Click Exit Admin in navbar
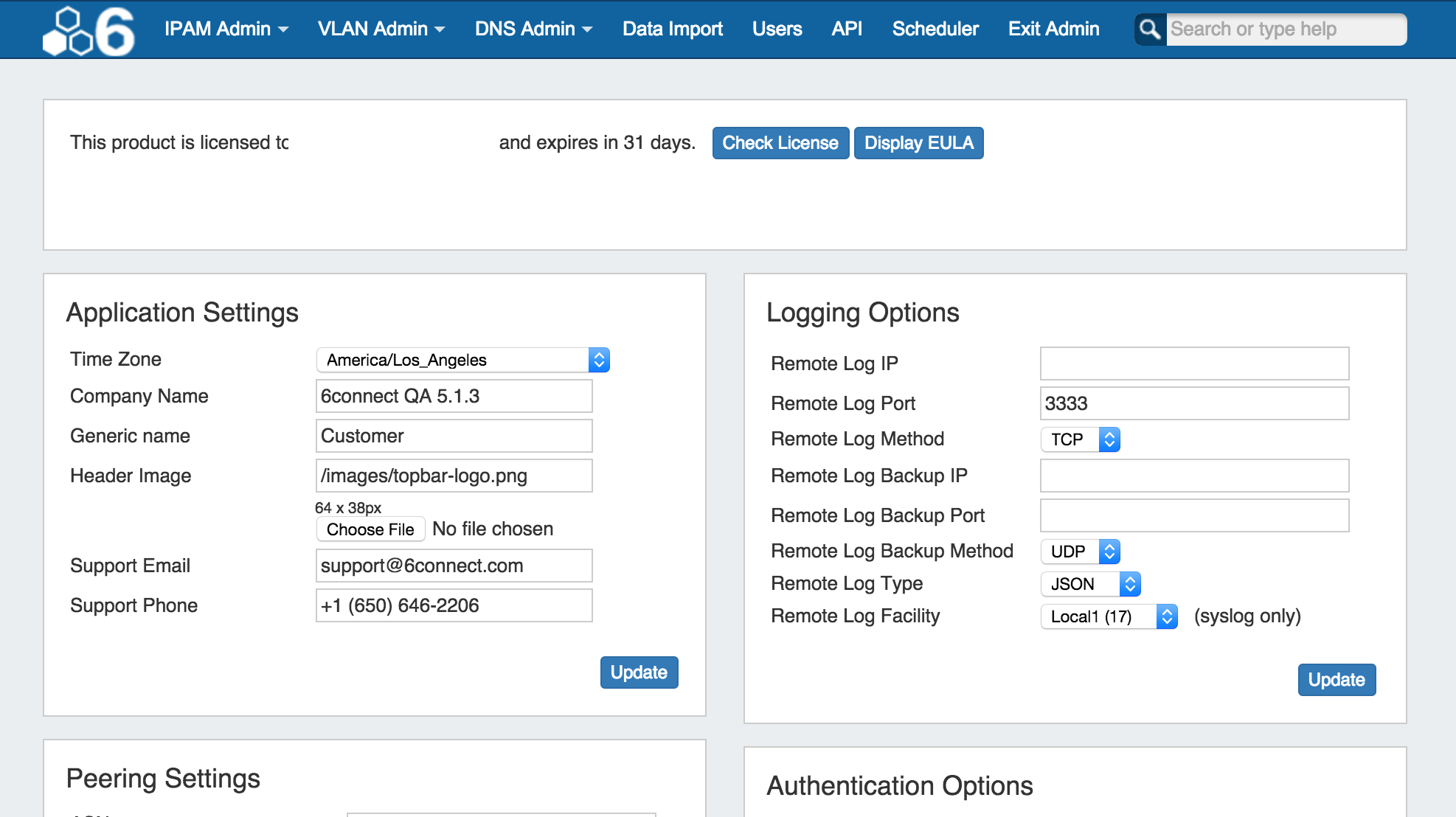The width and height of the screenshot is (1456, 817). 1053,29
